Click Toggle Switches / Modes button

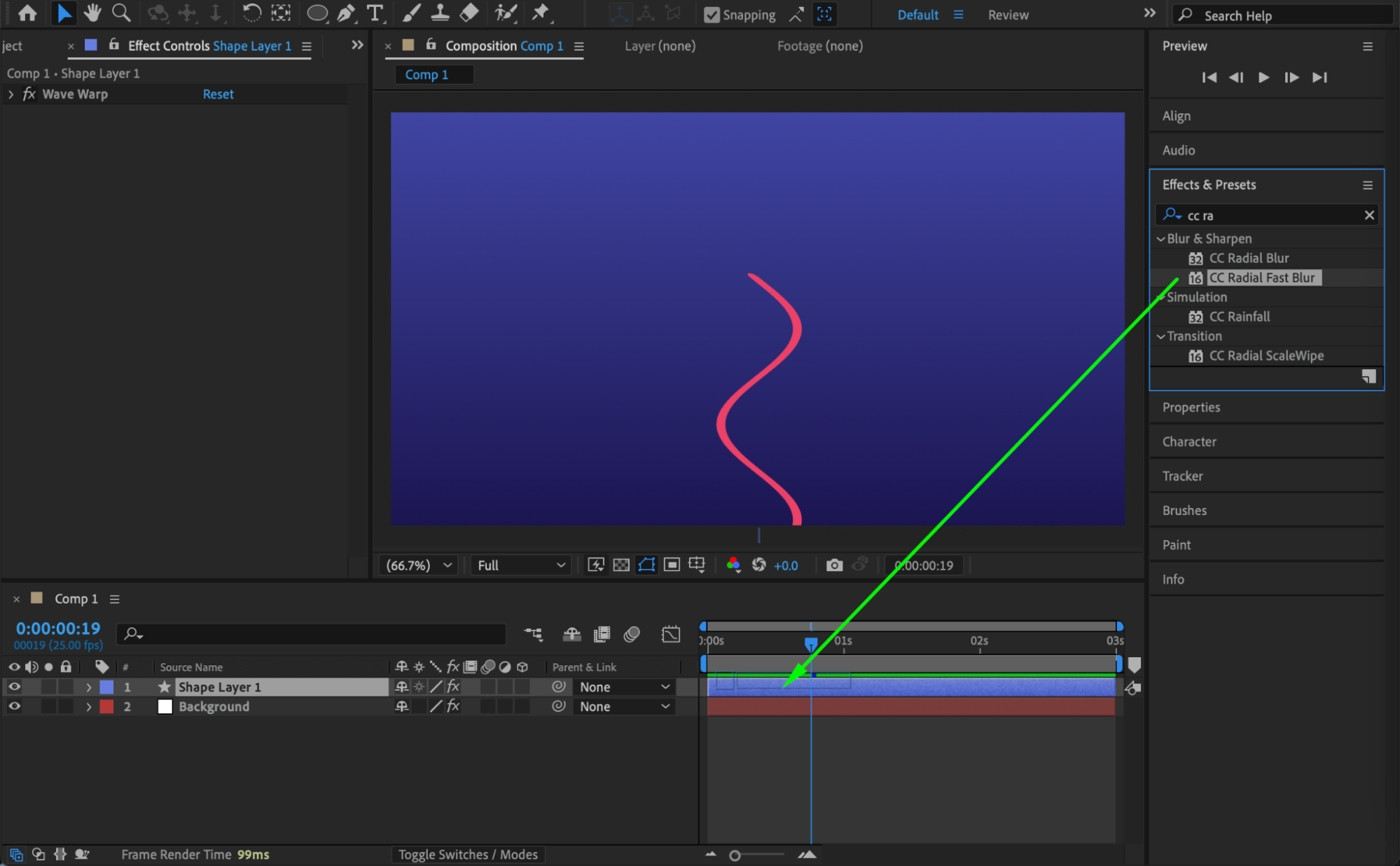[468, 854]
